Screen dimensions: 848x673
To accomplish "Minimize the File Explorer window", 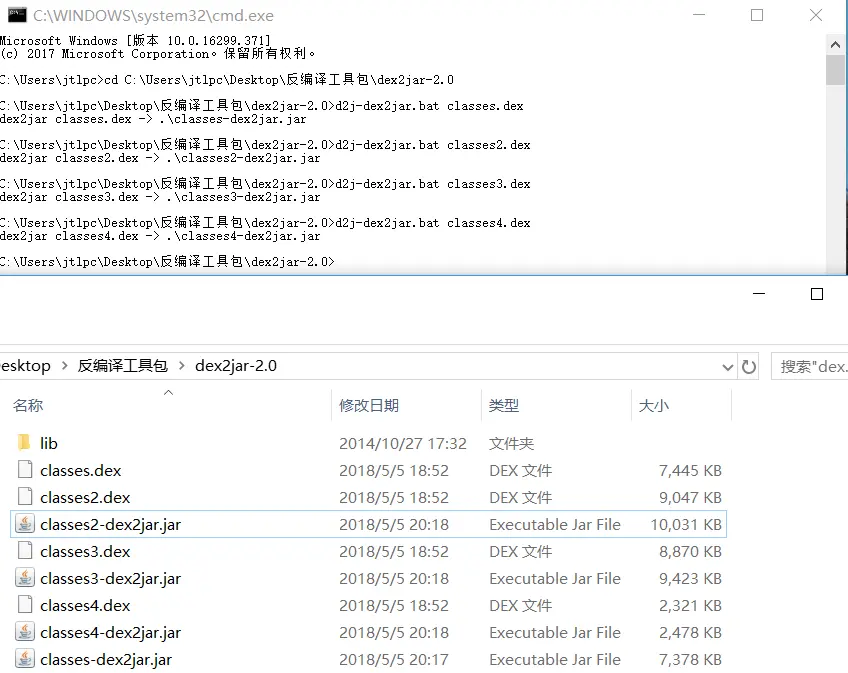I will click(759, 294).
